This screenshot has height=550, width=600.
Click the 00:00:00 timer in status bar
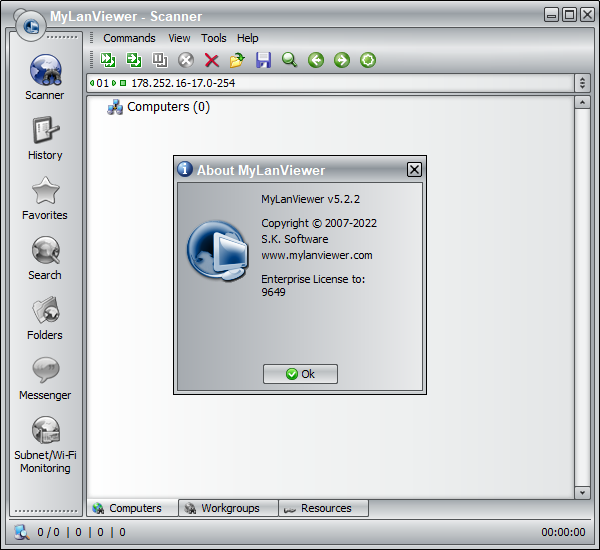563,532
